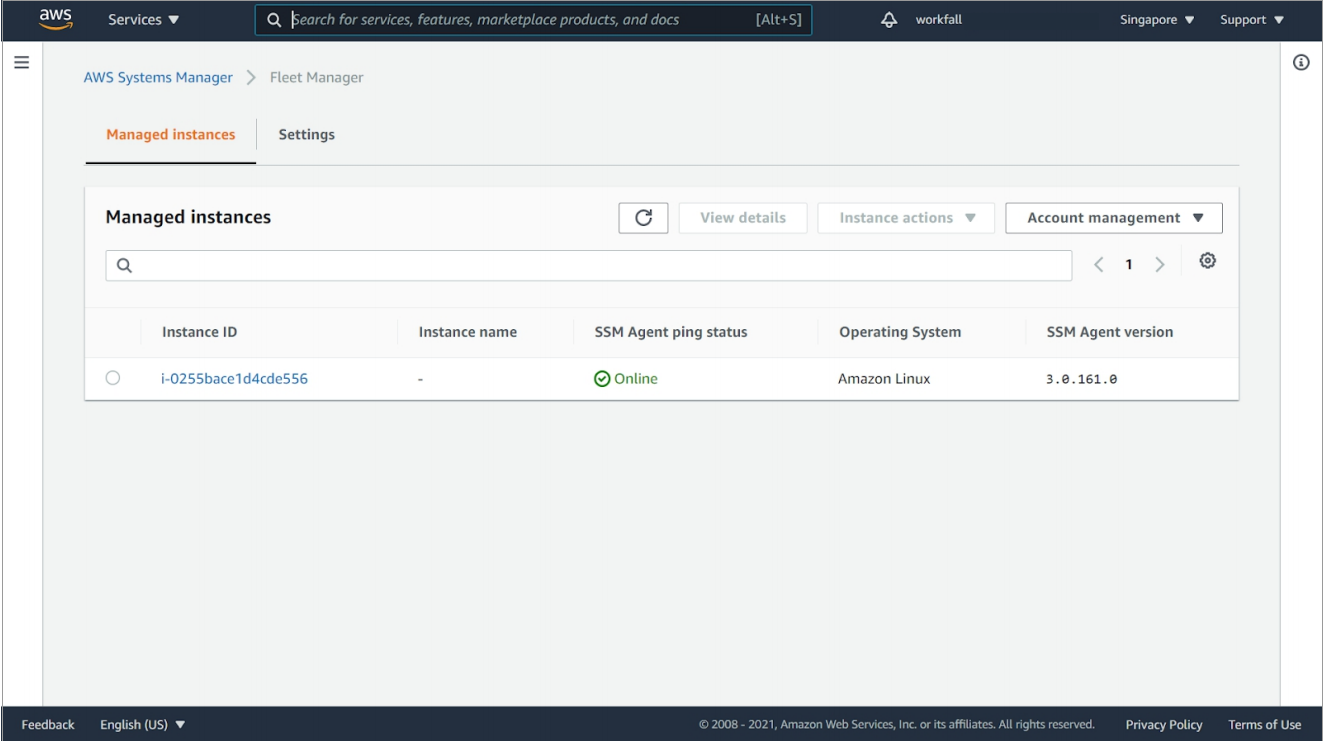Click the managed instances filter field

coord(589,266)
